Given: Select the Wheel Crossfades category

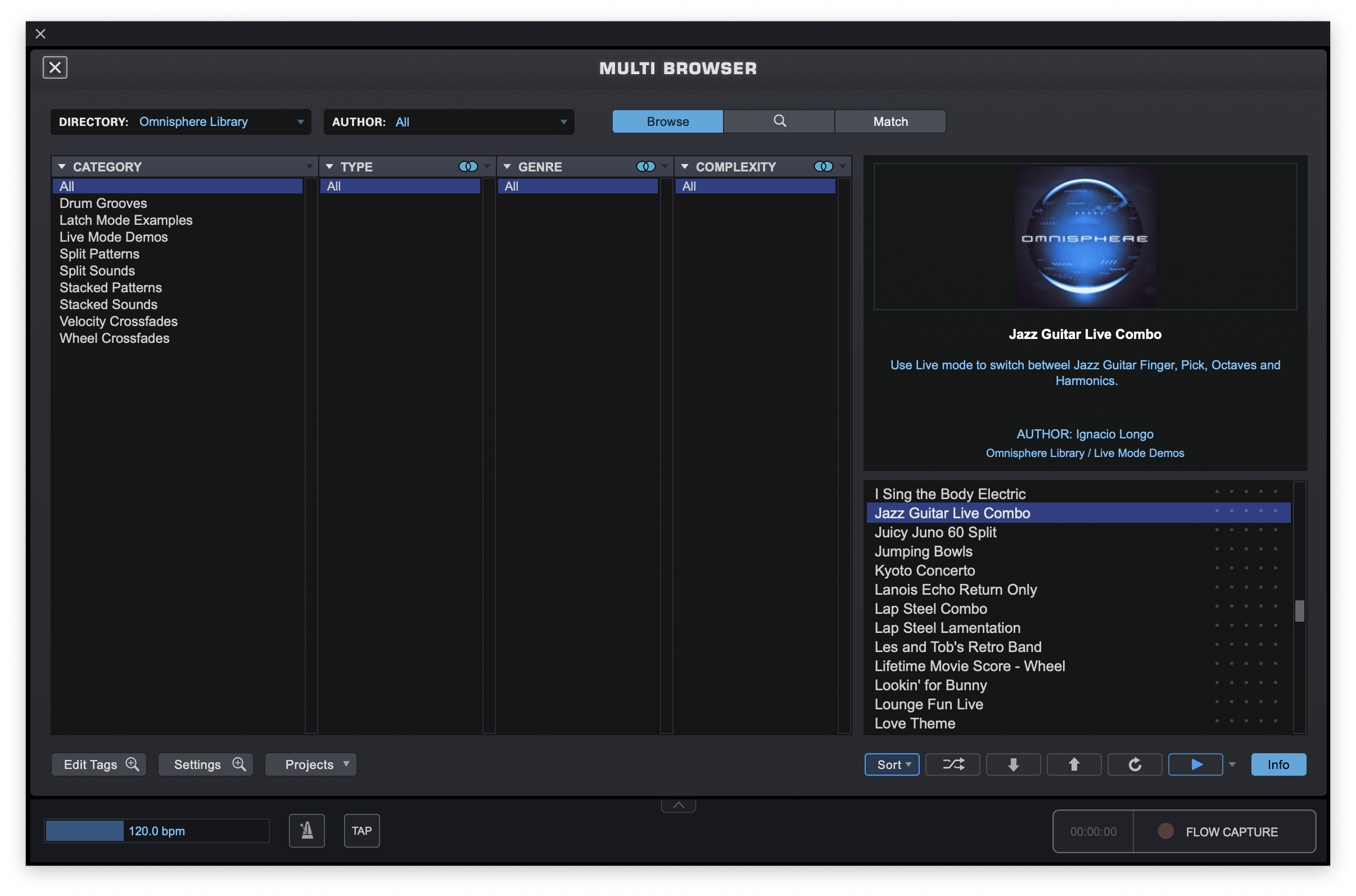Looking at the screenshot, I should pos(177,338).
